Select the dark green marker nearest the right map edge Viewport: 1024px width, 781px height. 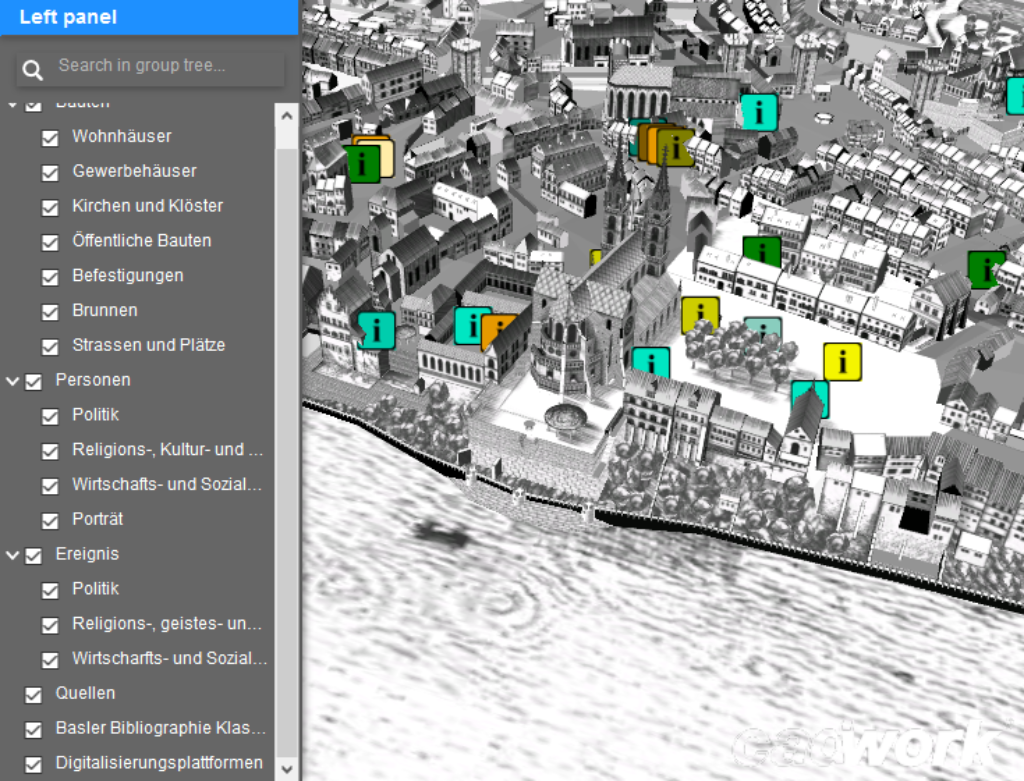[985, 269]
